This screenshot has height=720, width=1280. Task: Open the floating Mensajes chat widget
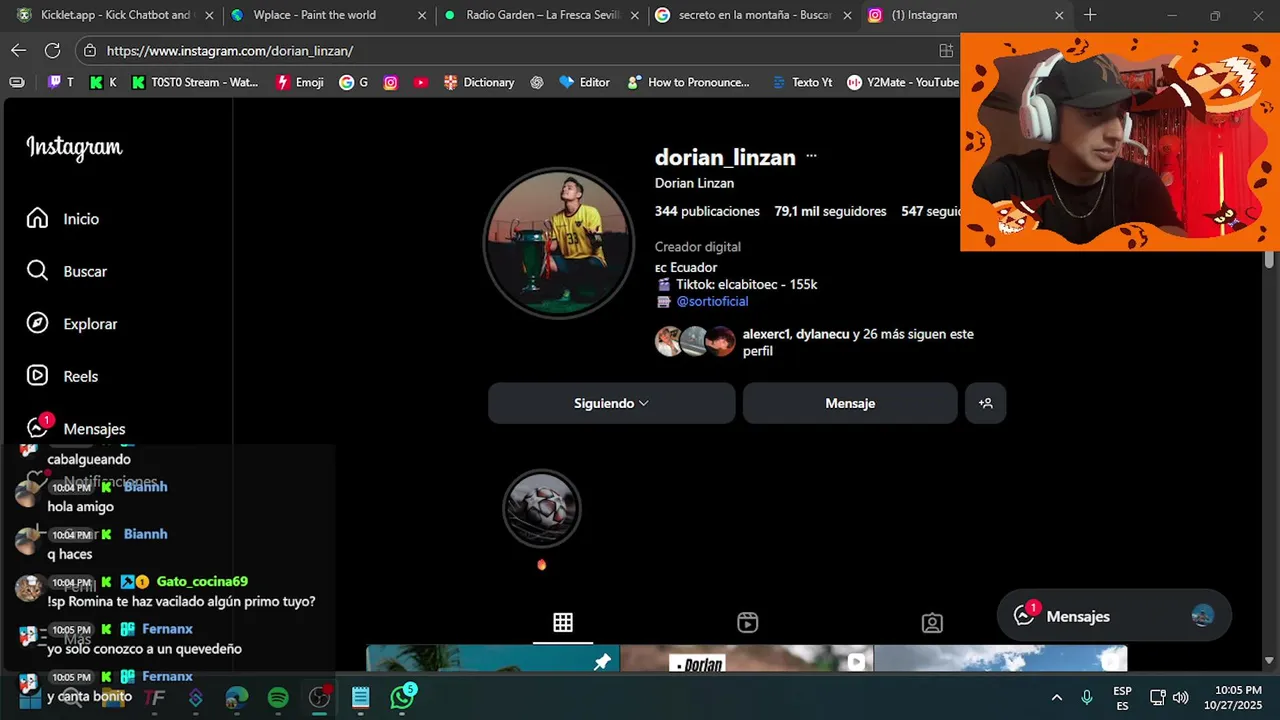[1114, 616]
